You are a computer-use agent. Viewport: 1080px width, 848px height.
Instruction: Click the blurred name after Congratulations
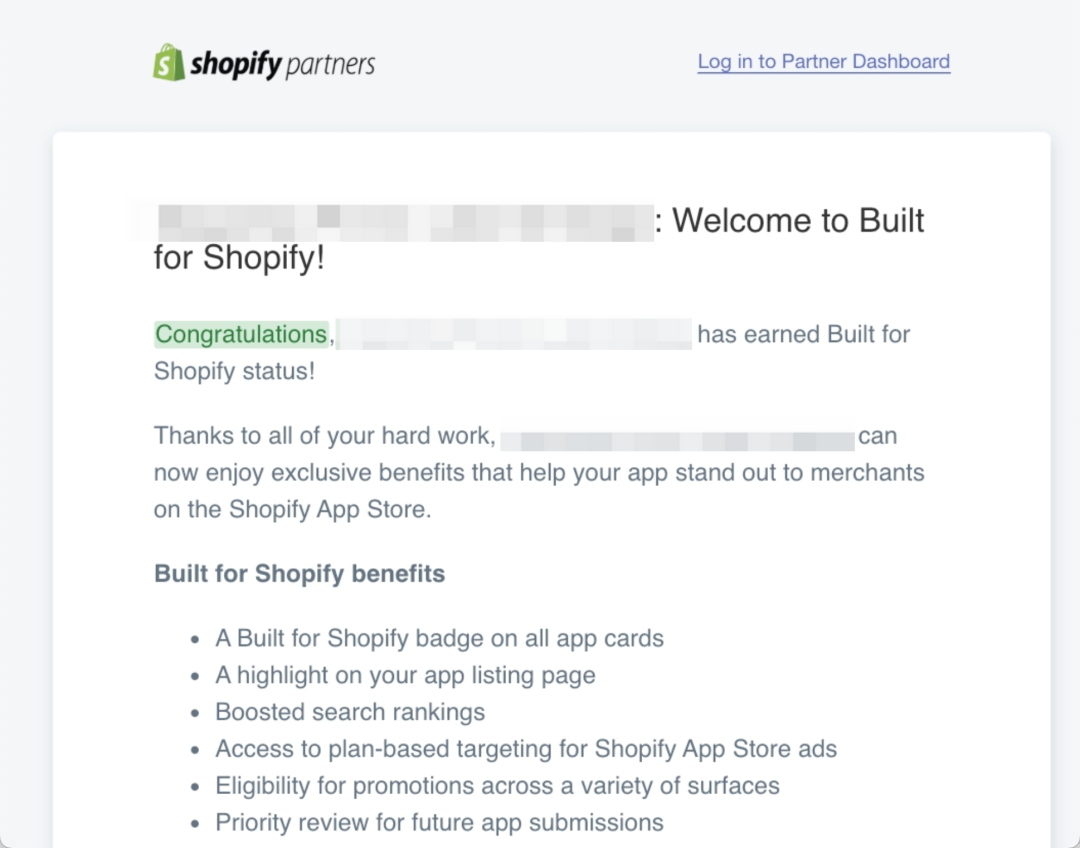click(514, 334)
